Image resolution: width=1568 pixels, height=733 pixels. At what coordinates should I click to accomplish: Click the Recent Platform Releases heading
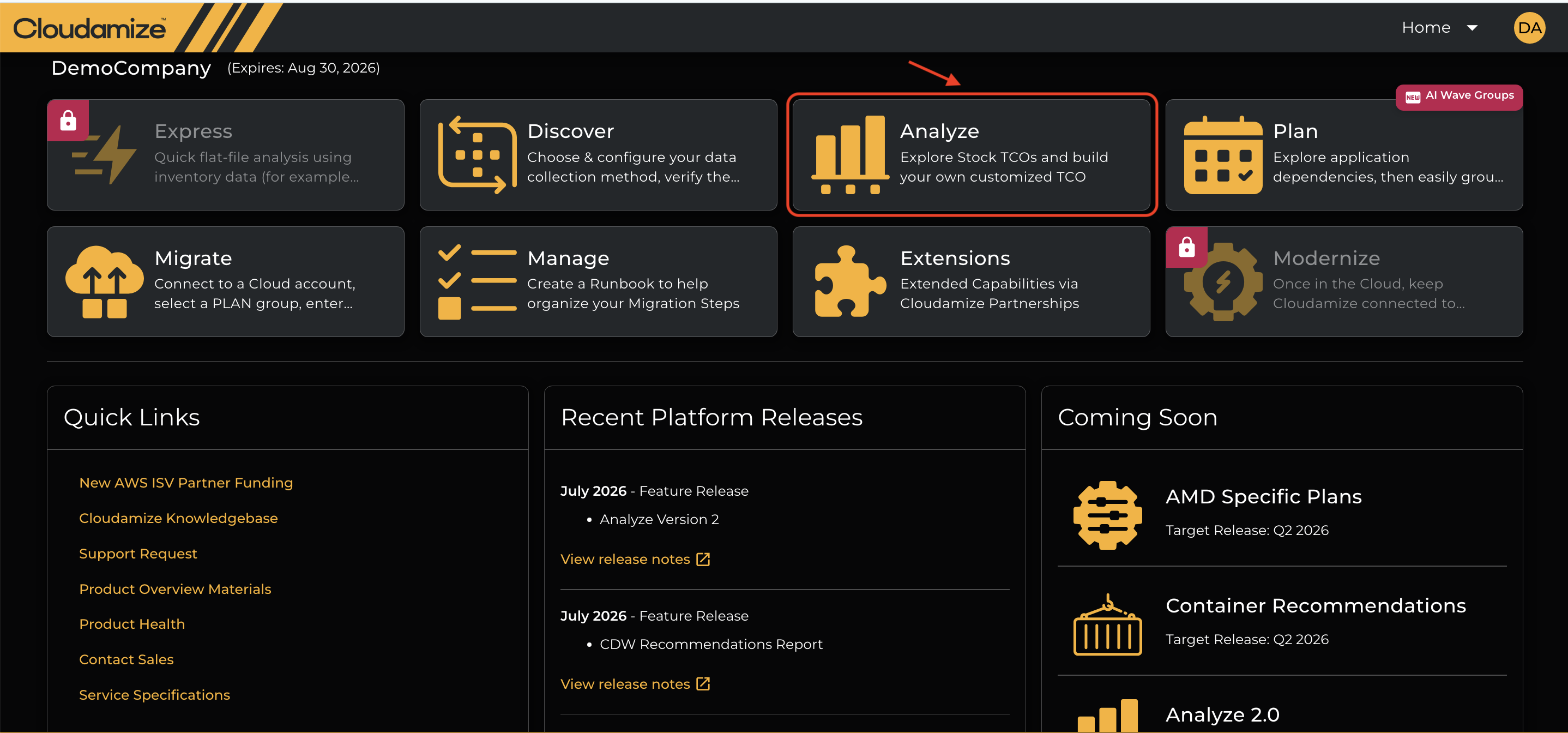[711, 418]
